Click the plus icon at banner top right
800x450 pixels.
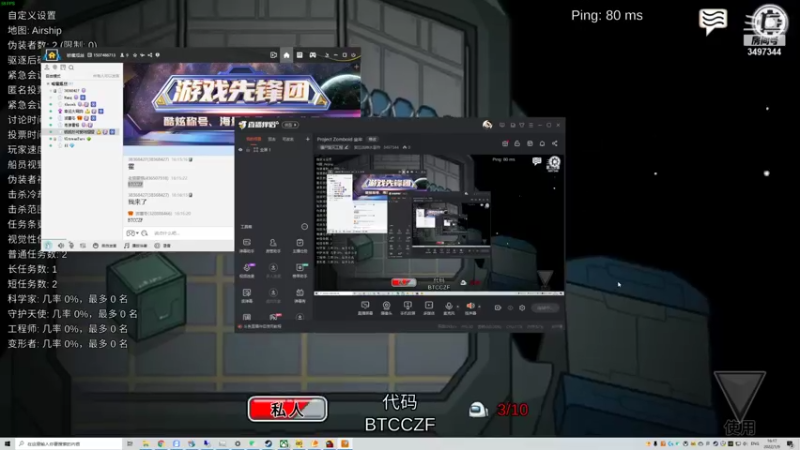tap(356, 66)
